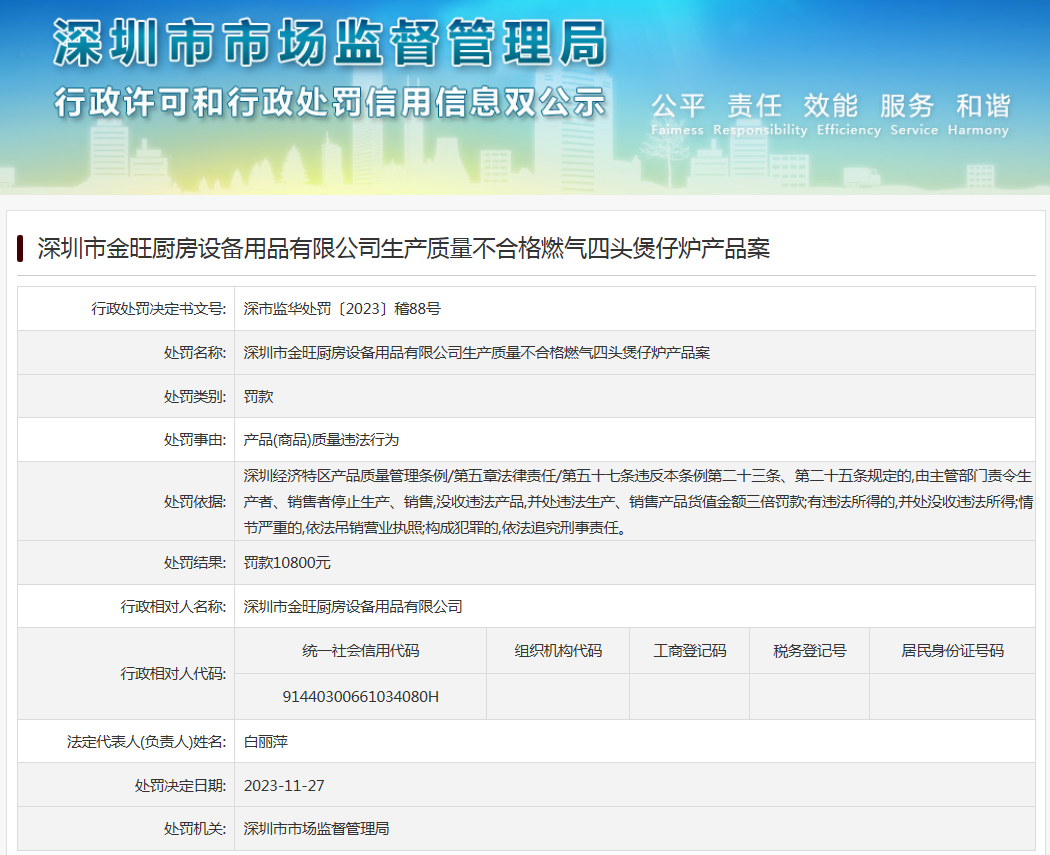This screenshot has width=1050, height=855.
Task: Click the 组织机构代码 column header
Action: 558,651
